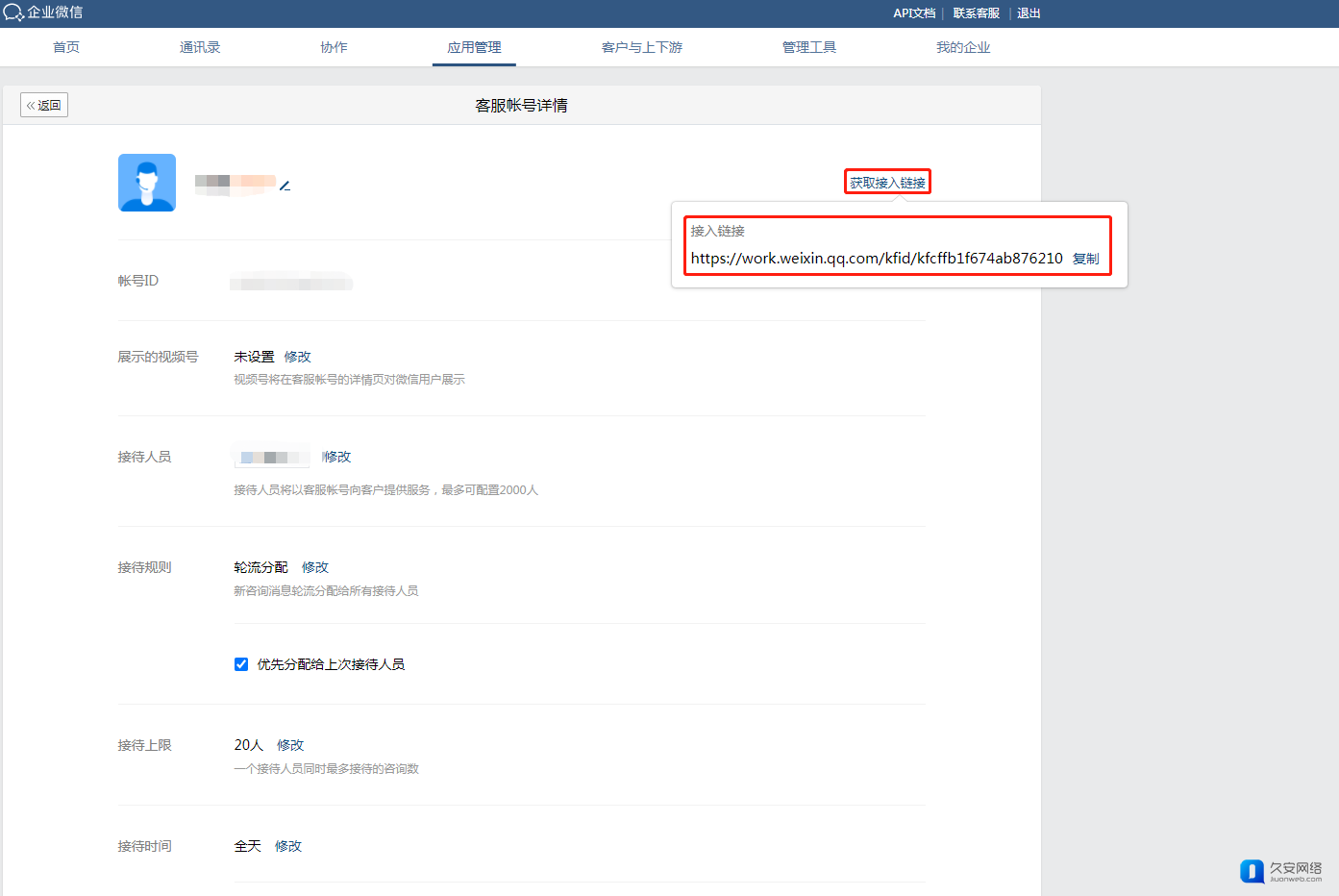Viewport: 1339px width, 896px height.
Task: Open the 客户与上下游 tab
Action: (641, 47)
